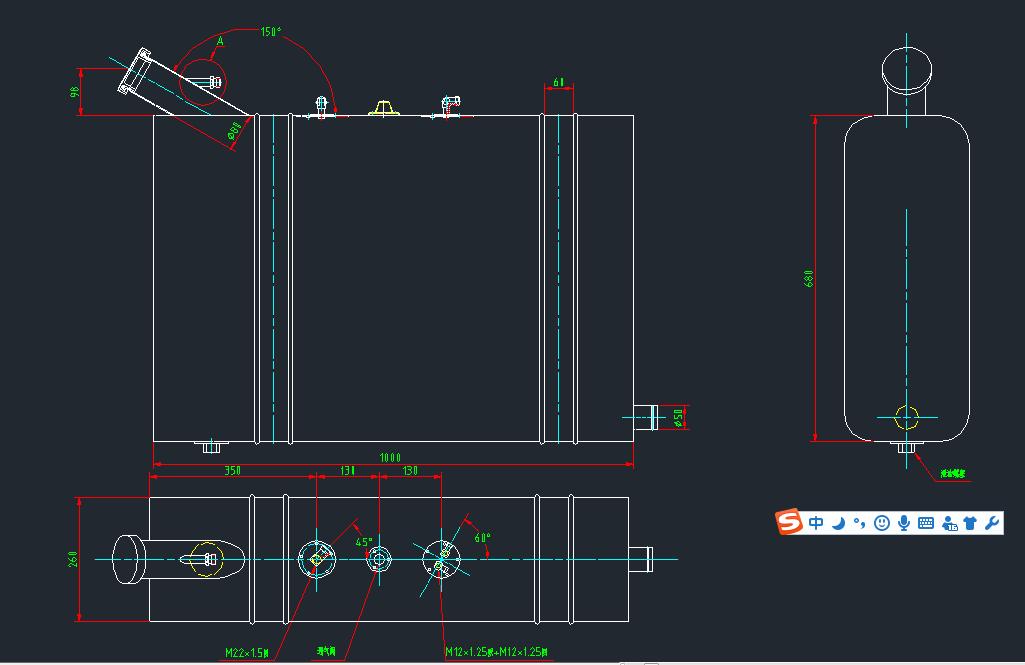
Task: Select the Ø50 diameter dimension
Action: point(679,417)
